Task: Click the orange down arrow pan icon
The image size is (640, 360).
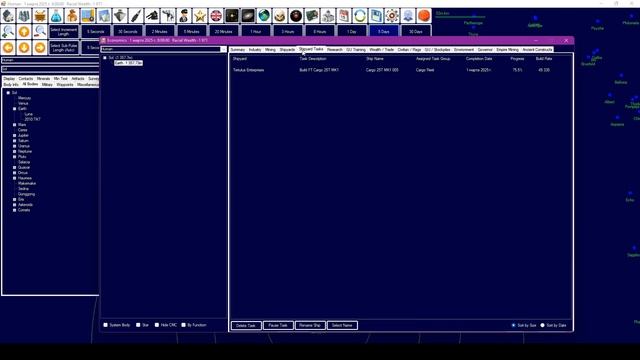Action: [24, 47]
